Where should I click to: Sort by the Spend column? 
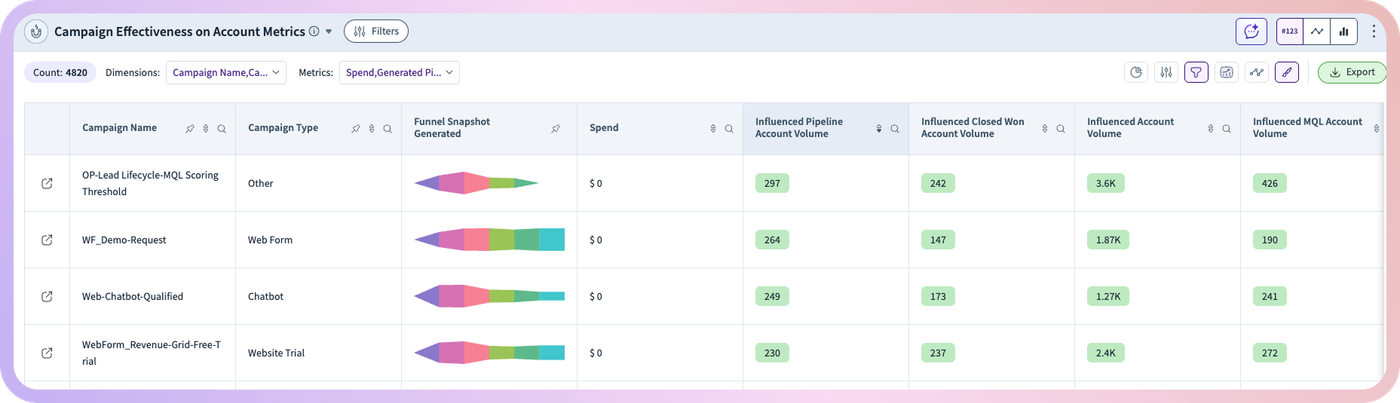pos(713,129)
